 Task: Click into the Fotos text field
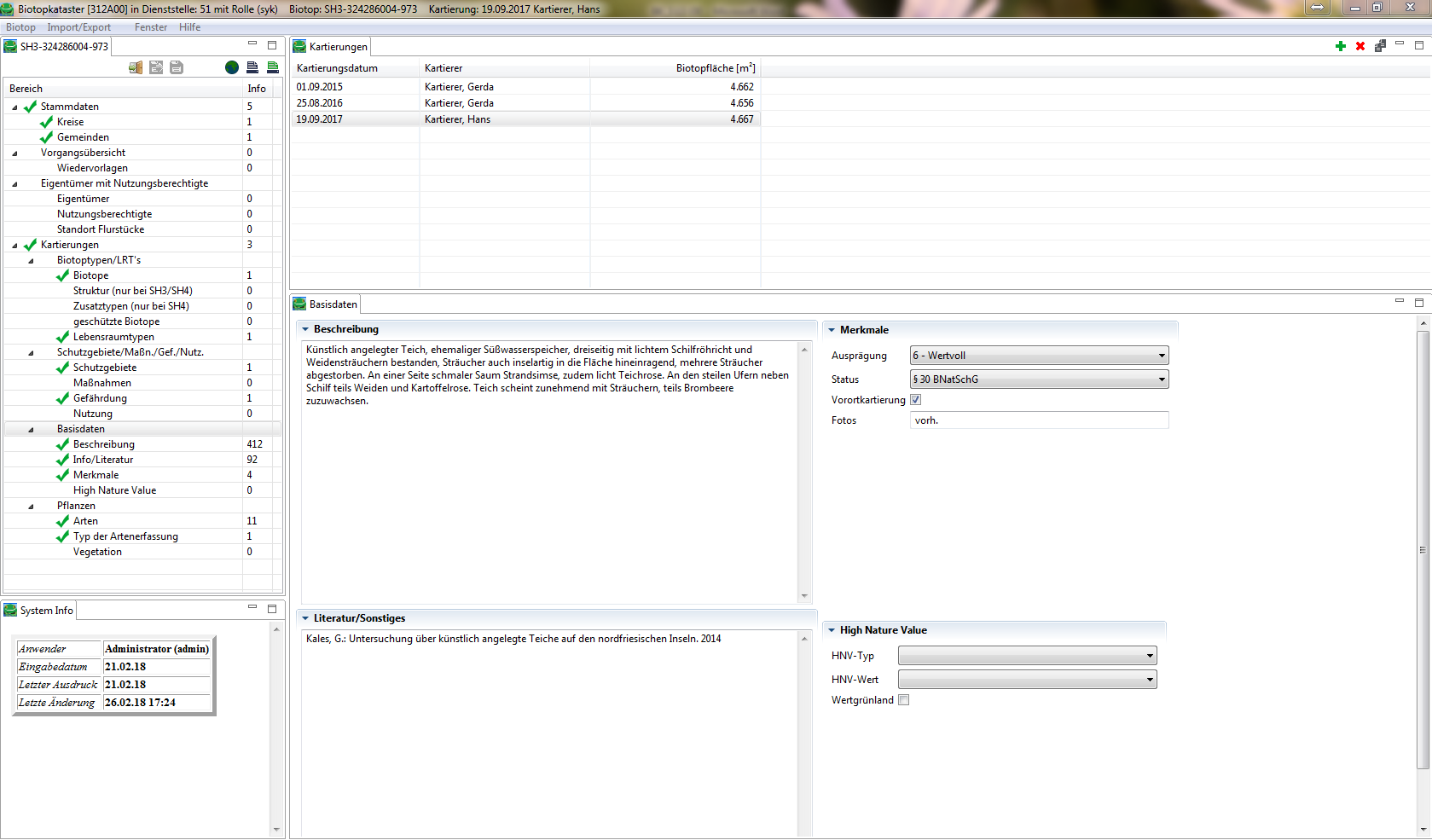tap(1039, 420)
